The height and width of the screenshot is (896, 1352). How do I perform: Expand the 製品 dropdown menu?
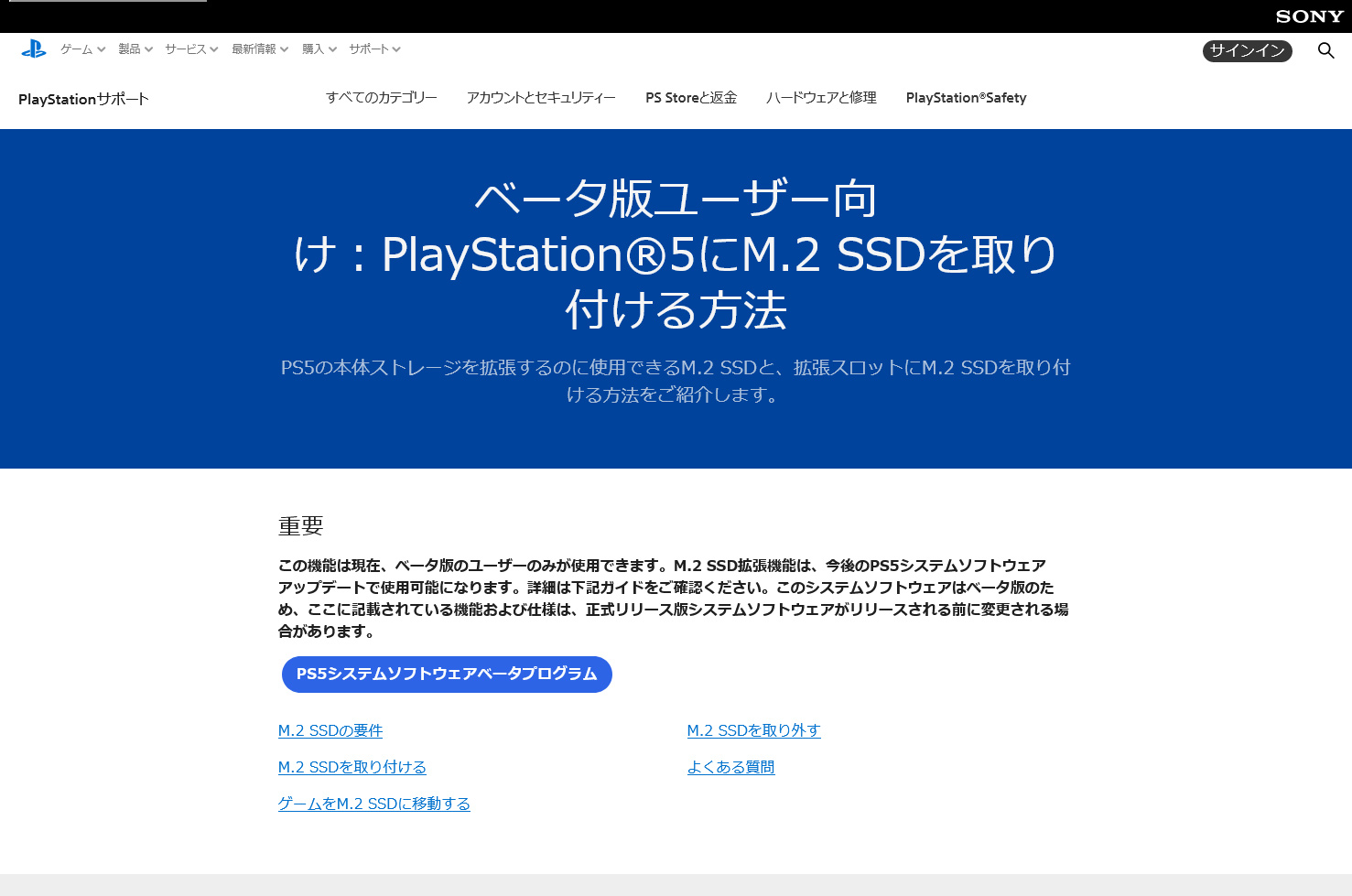pos(135,49)
